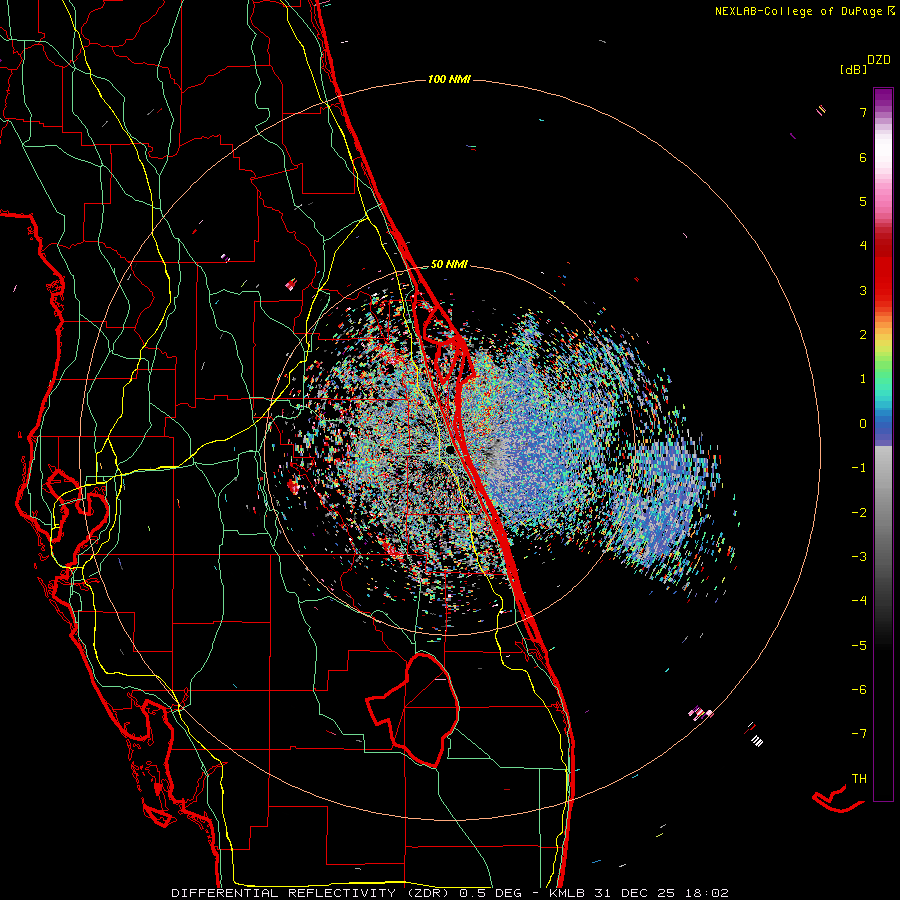This screenshot has width=900, height=900.
Task: Click the 31 DEC 25 date text
Action: pos(634,893)
